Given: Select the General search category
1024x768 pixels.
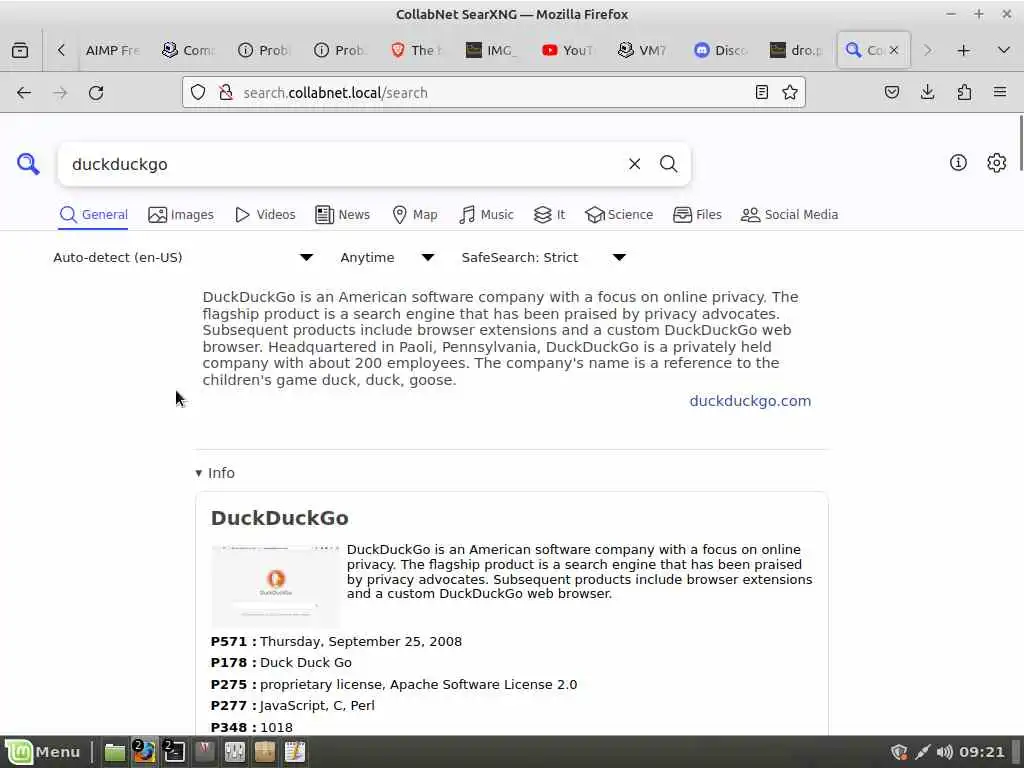Looking at the screenshot, I should 93,215.
